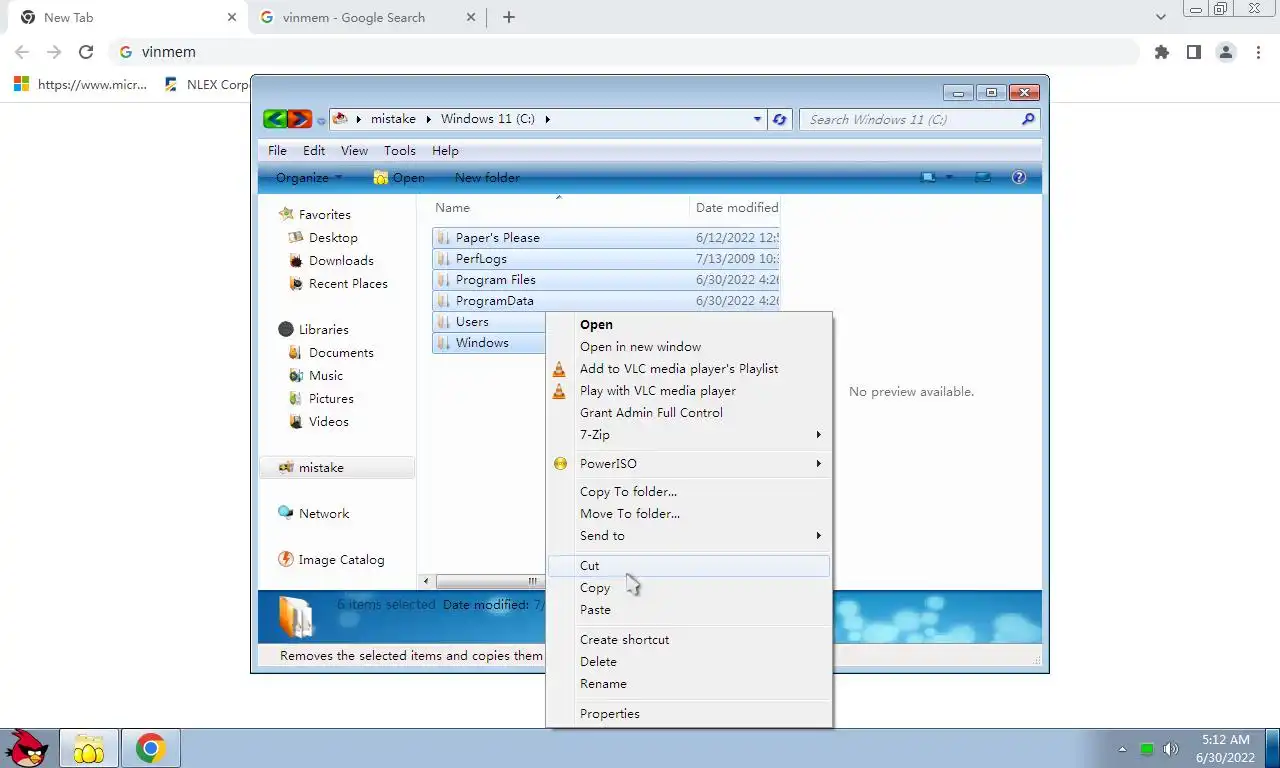The width and height of the screenshot is (1280, 768).
Task: Choose Open in new window
Action: [x=689, y=346]
